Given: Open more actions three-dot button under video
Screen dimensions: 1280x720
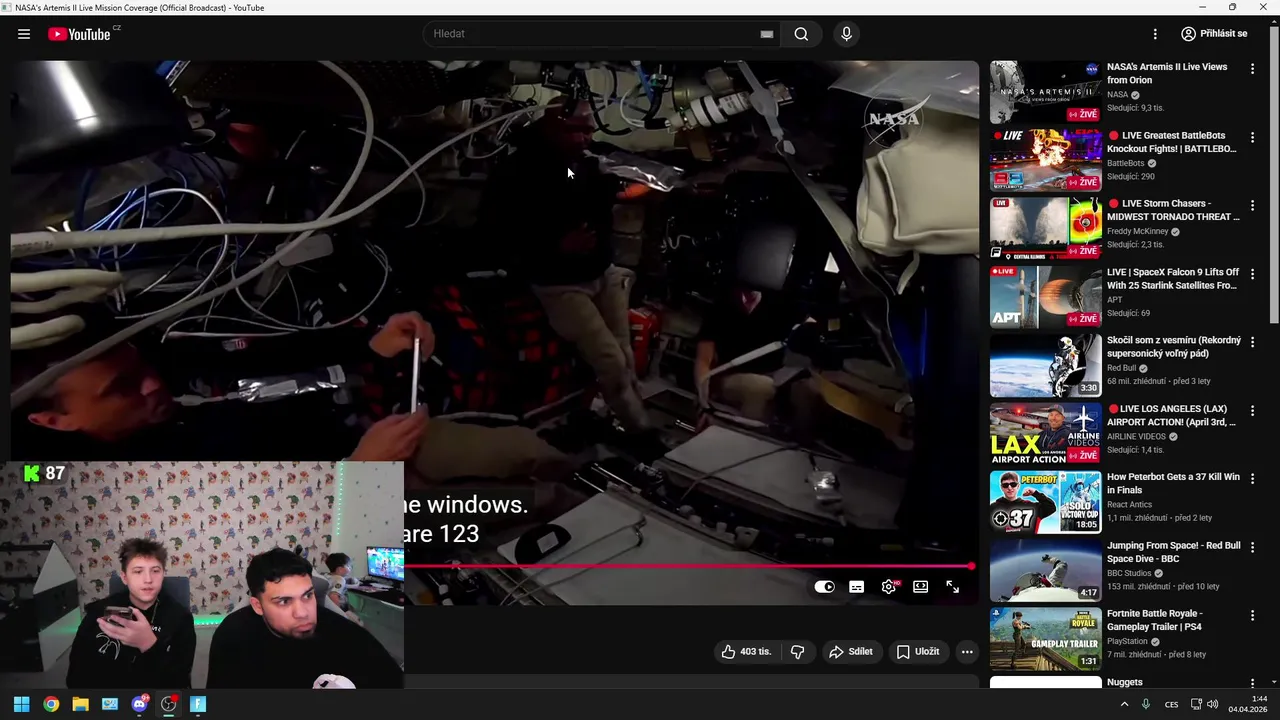Looking at the screenshot, I should pos(967,652).
